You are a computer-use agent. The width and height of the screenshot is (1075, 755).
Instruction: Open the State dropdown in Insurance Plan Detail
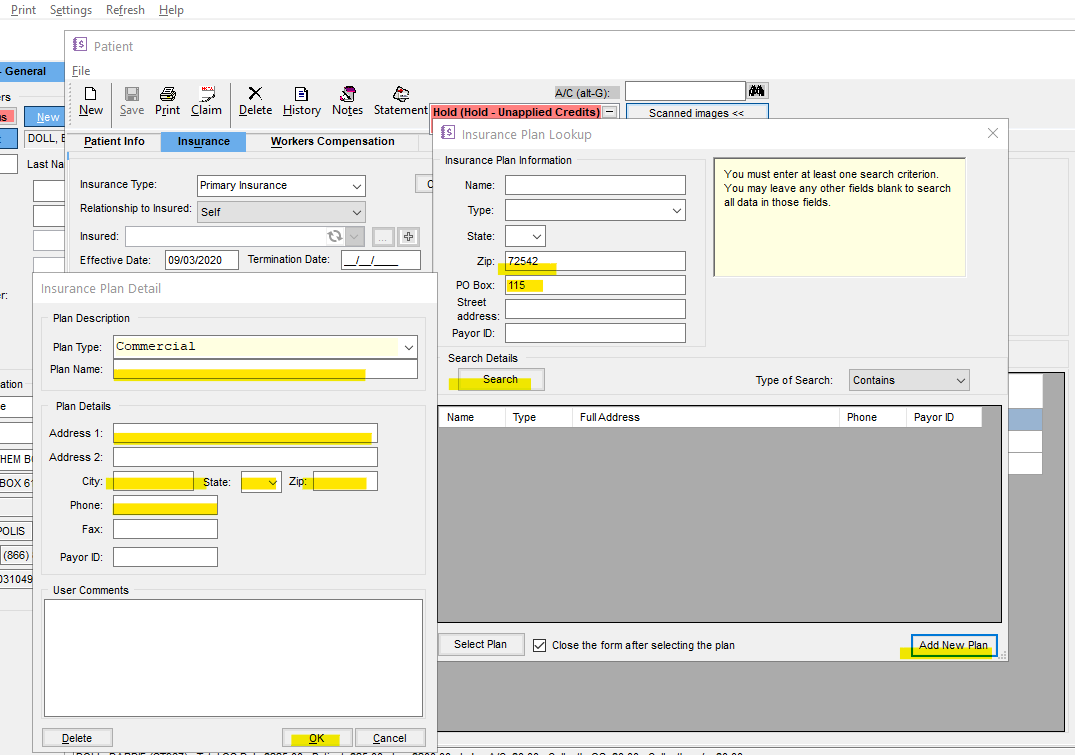click(273, 483)
